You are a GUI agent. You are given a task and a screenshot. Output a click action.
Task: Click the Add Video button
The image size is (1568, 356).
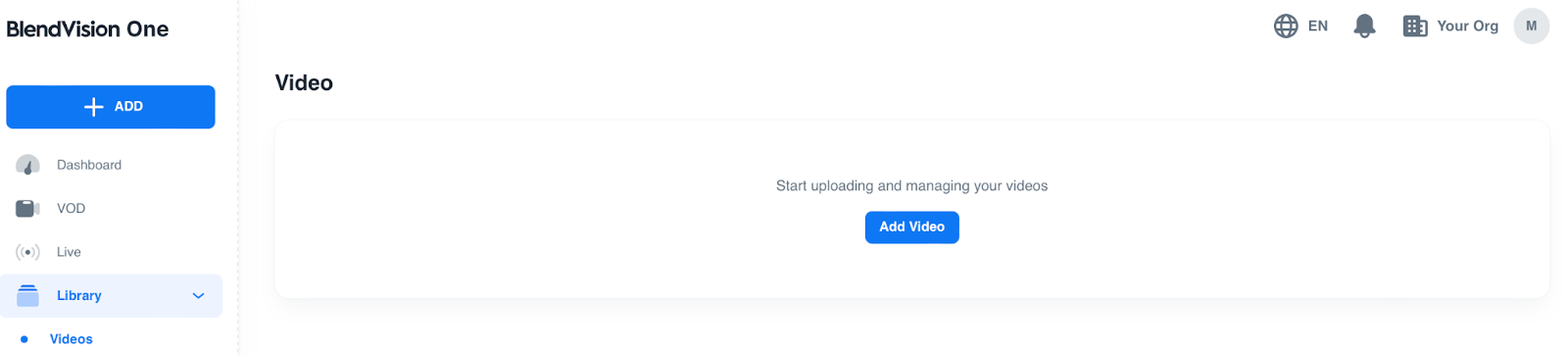911,228
